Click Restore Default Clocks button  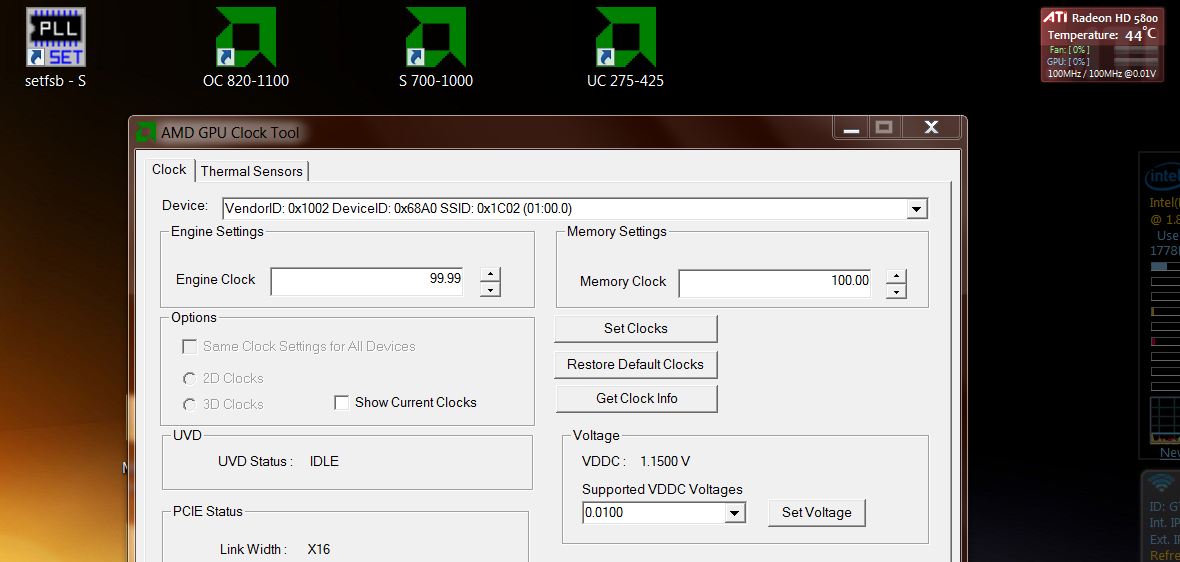pos(636,365)
